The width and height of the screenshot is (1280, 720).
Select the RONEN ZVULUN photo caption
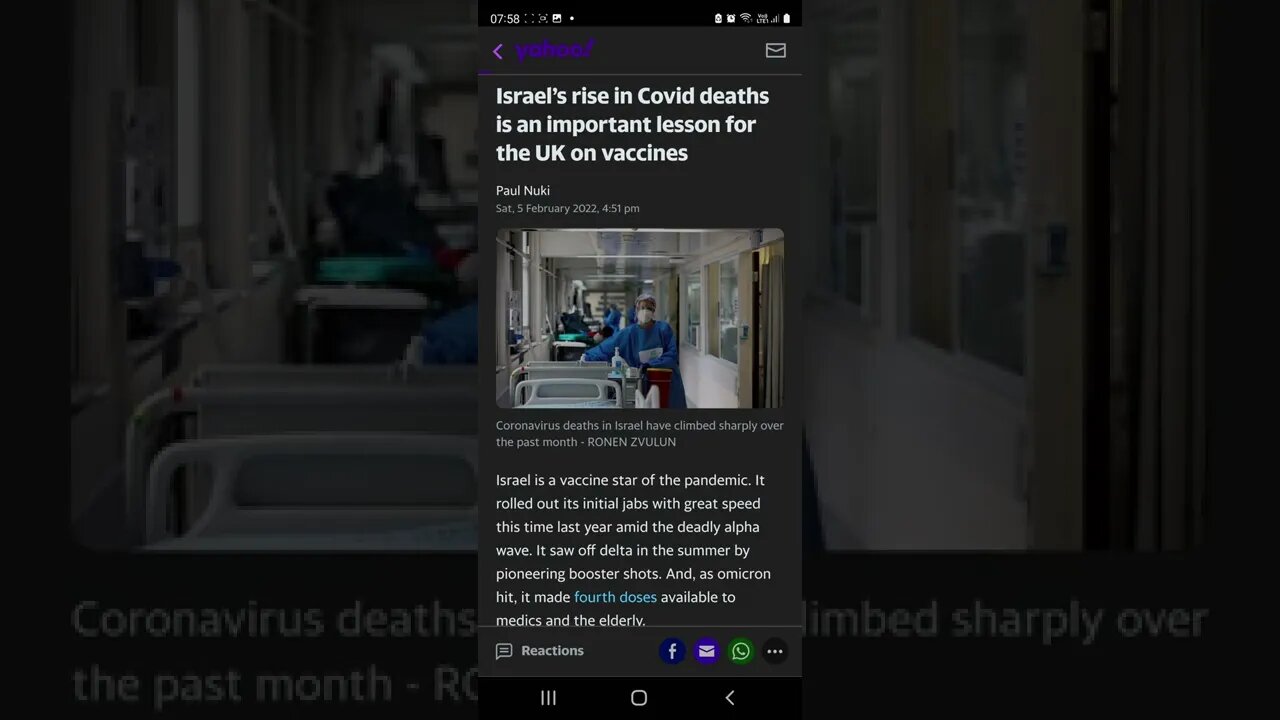pos(640,433)
